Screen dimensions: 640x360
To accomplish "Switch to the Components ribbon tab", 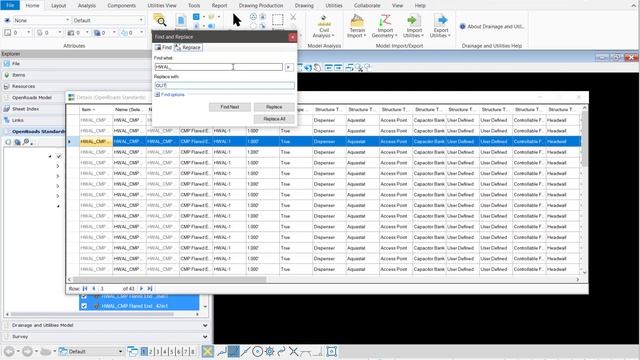I will click(x=121, y=6).
